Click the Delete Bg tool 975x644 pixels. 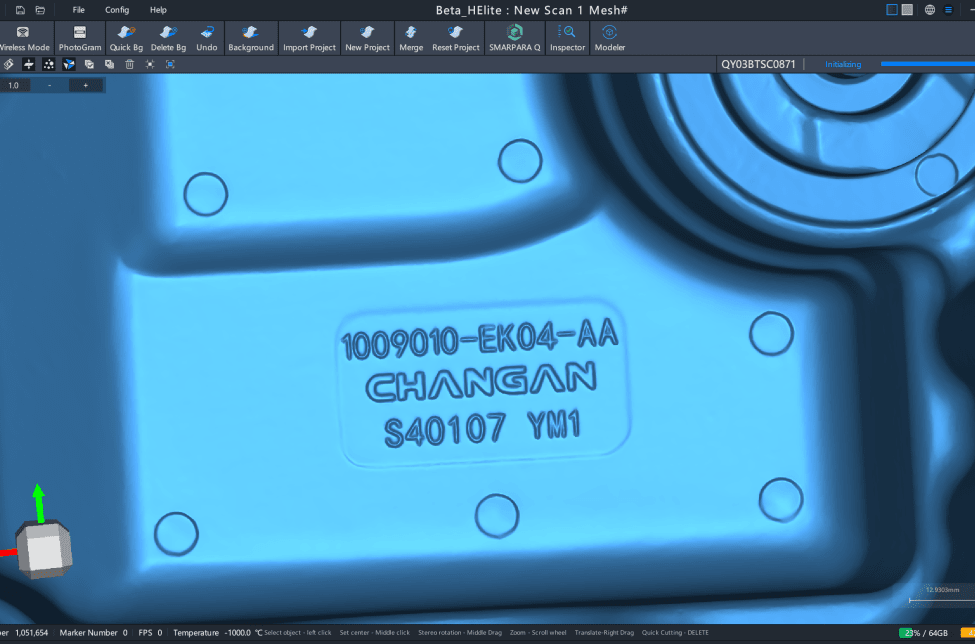click(x=169, y=39)
